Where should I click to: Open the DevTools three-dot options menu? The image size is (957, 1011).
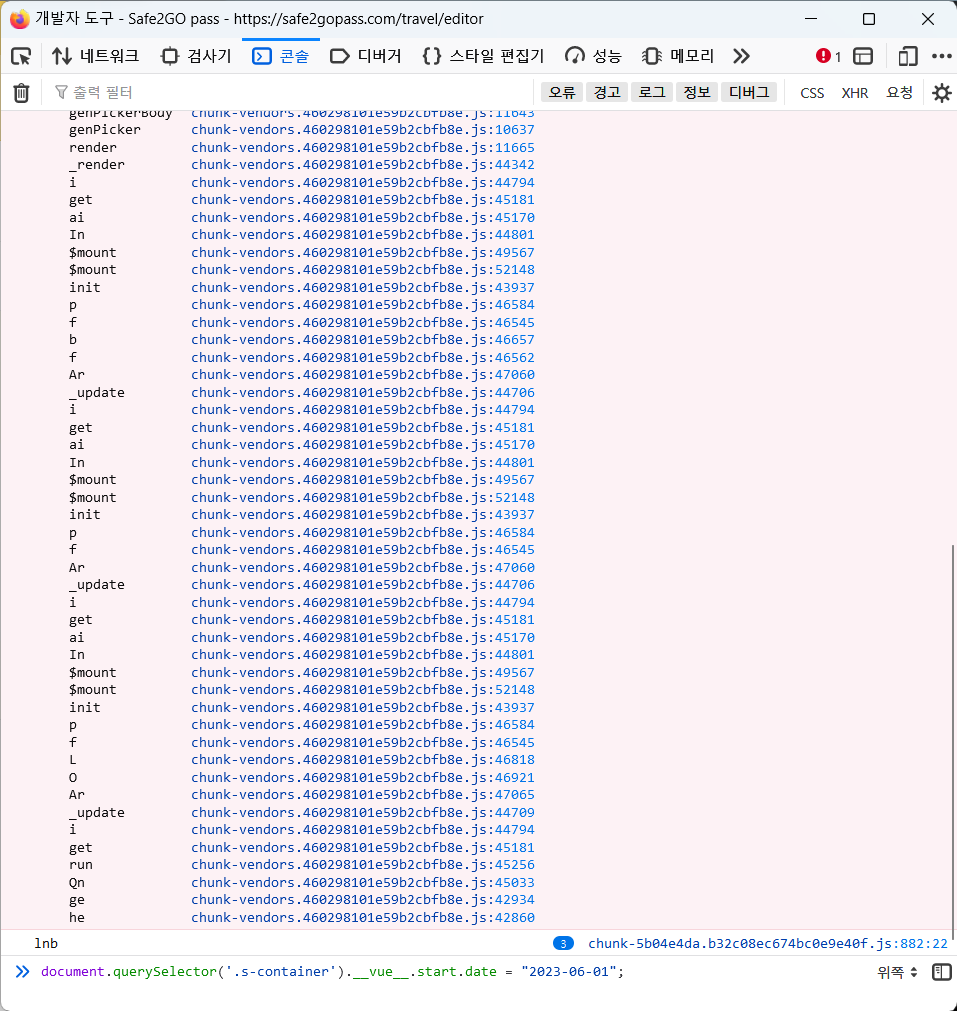(941, 56)
